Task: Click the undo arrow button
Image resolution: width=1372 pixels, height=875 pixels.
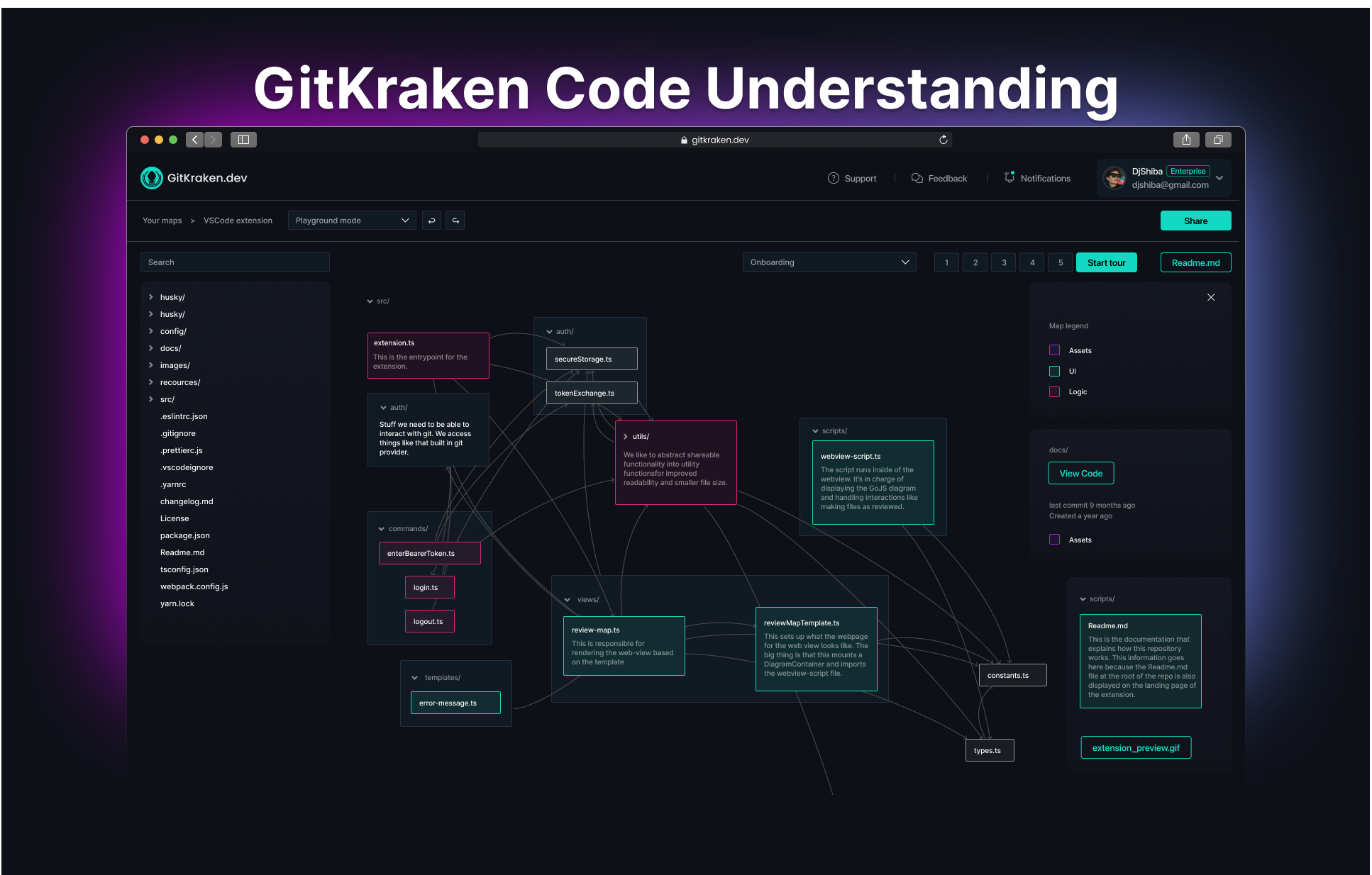Action: (x=431, y=221)
